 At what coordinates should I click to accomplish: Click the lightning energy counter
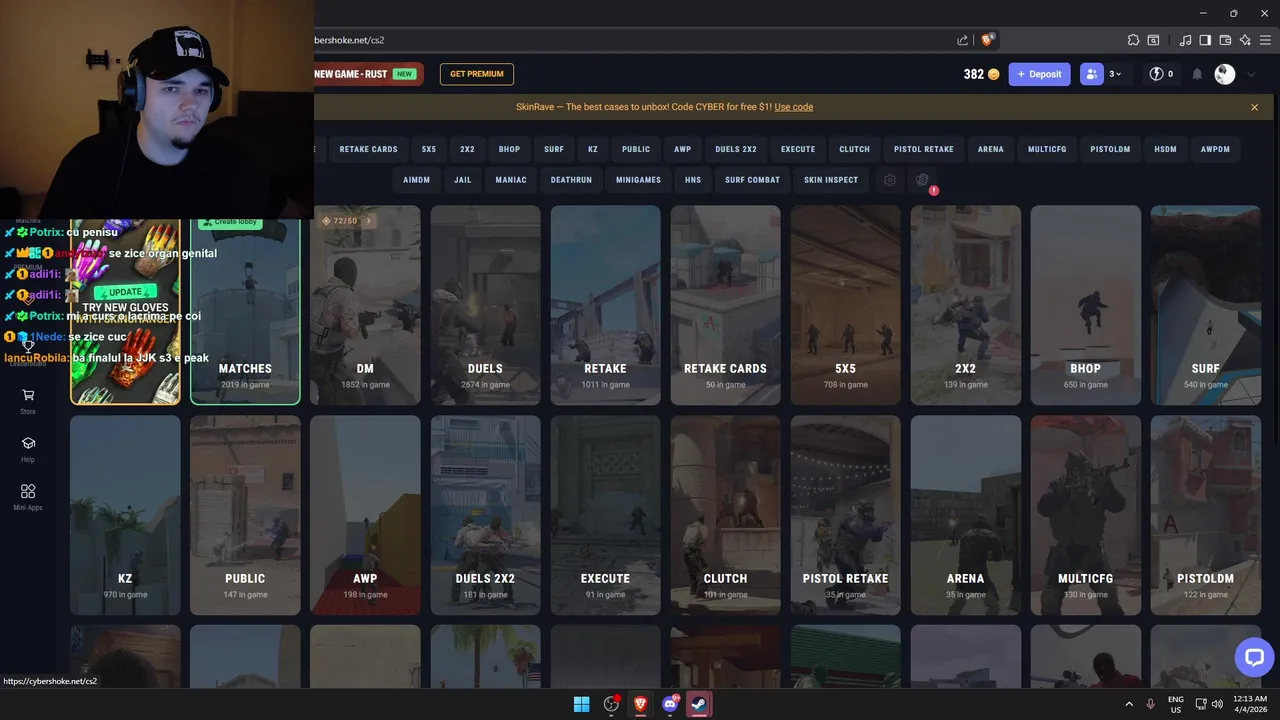click(x=1161, y=74)
